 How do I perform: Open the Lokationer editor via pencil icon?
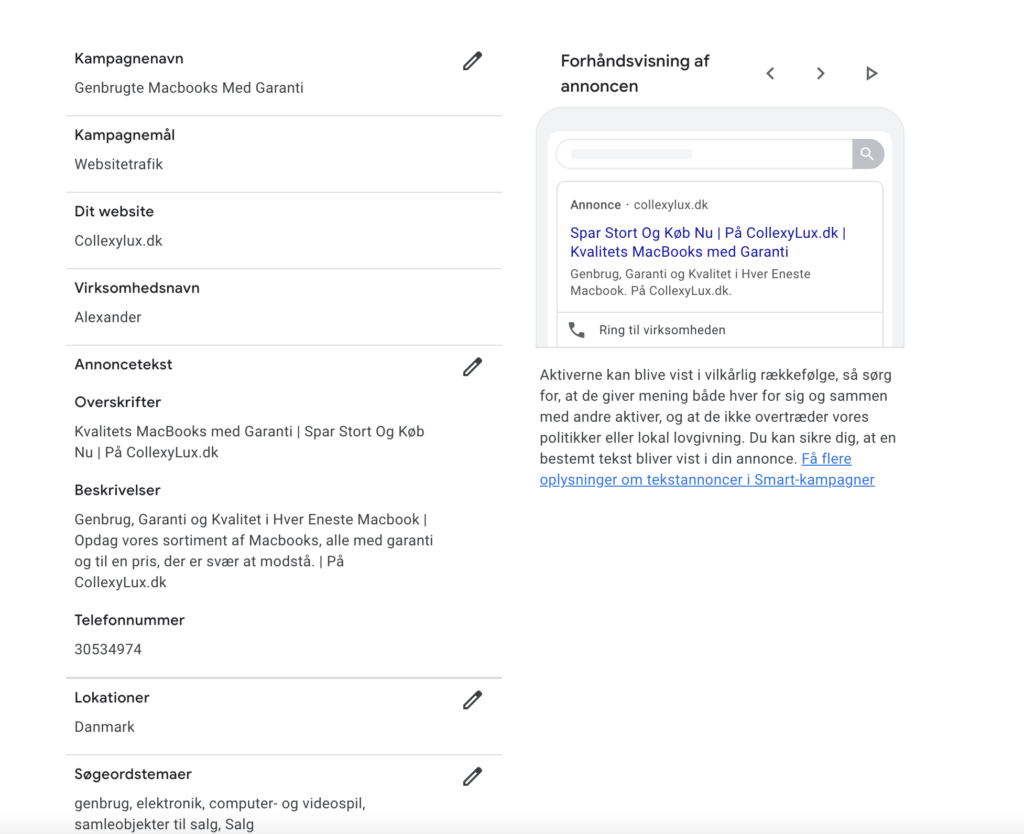pos(472,700)
